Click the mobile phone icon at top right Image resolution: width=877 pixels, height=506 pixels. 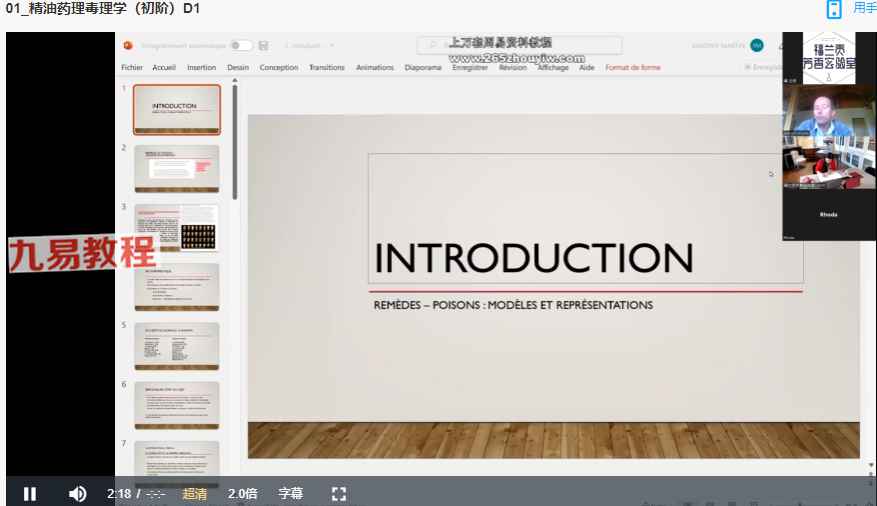pyautogui.click(x=834, y=9)
